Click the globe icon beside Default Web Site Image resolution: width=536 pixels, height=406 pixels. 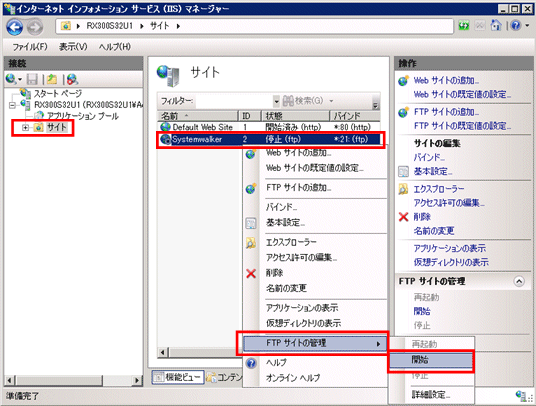(x=165, y=127)
